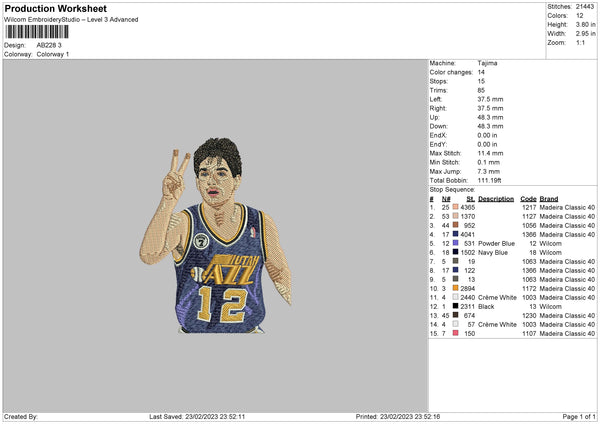The width and height of the screenshot is (600, 424).
Task: Click thread code 1230 in stop 13
Action: (529, 316)
